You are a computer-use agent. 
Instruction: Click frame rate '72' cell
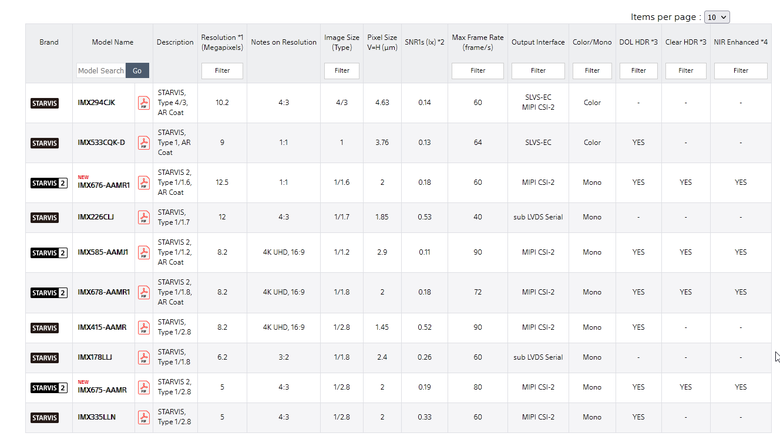click(x=478, y=292)
